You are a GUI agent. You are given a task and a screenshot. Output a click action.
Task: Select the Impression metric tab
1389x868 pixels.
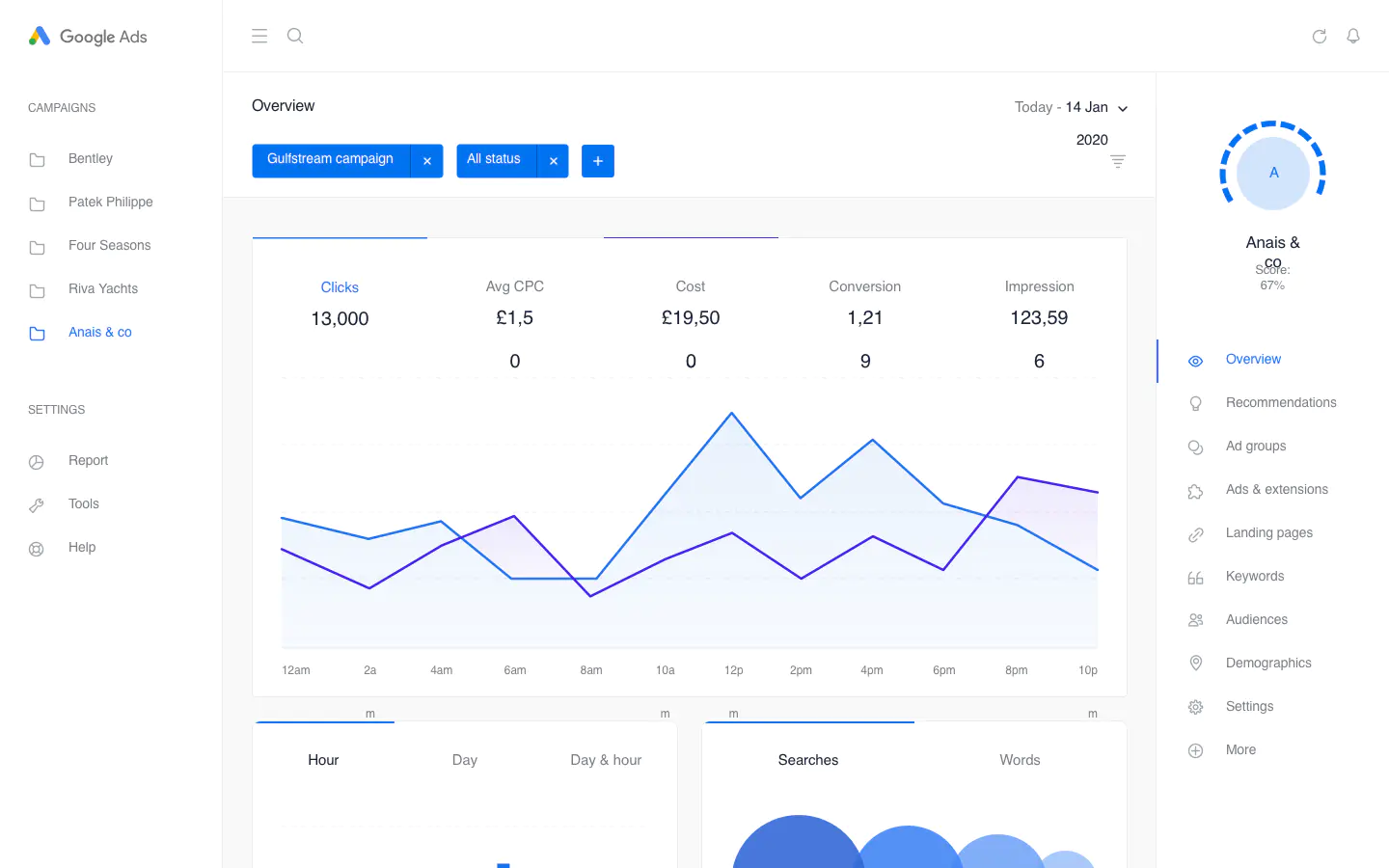pos(1039,286)
